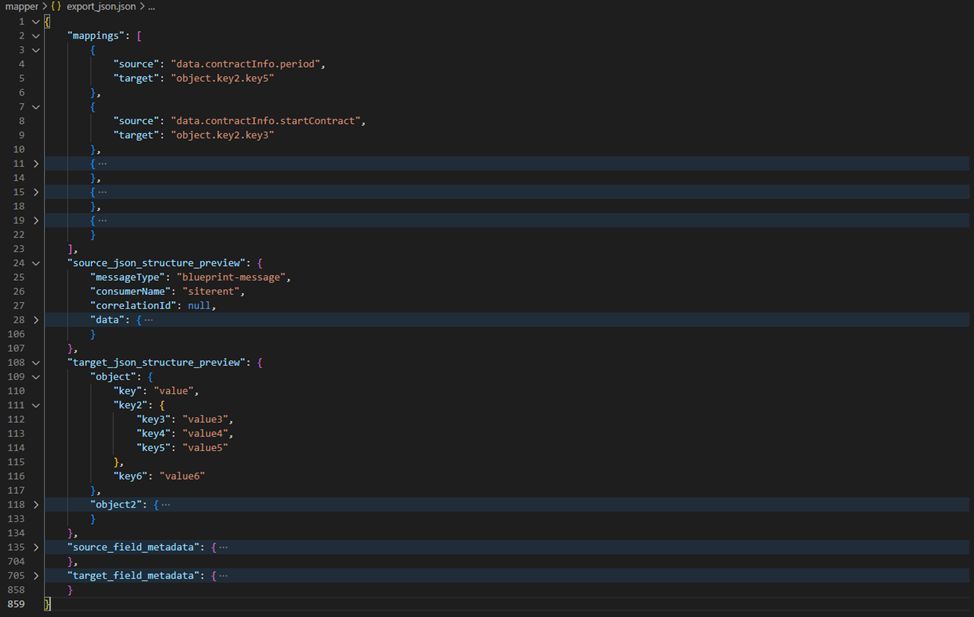Viewport: 974px width, 617px height.
Task: Fold the "key2" nested object
Action: (x=37, y=405)
